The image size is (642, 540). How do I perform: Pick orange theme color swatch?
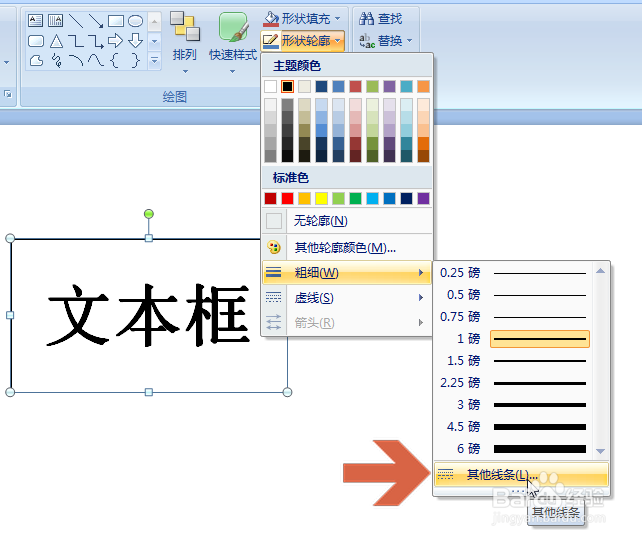(x=423, y=86)
